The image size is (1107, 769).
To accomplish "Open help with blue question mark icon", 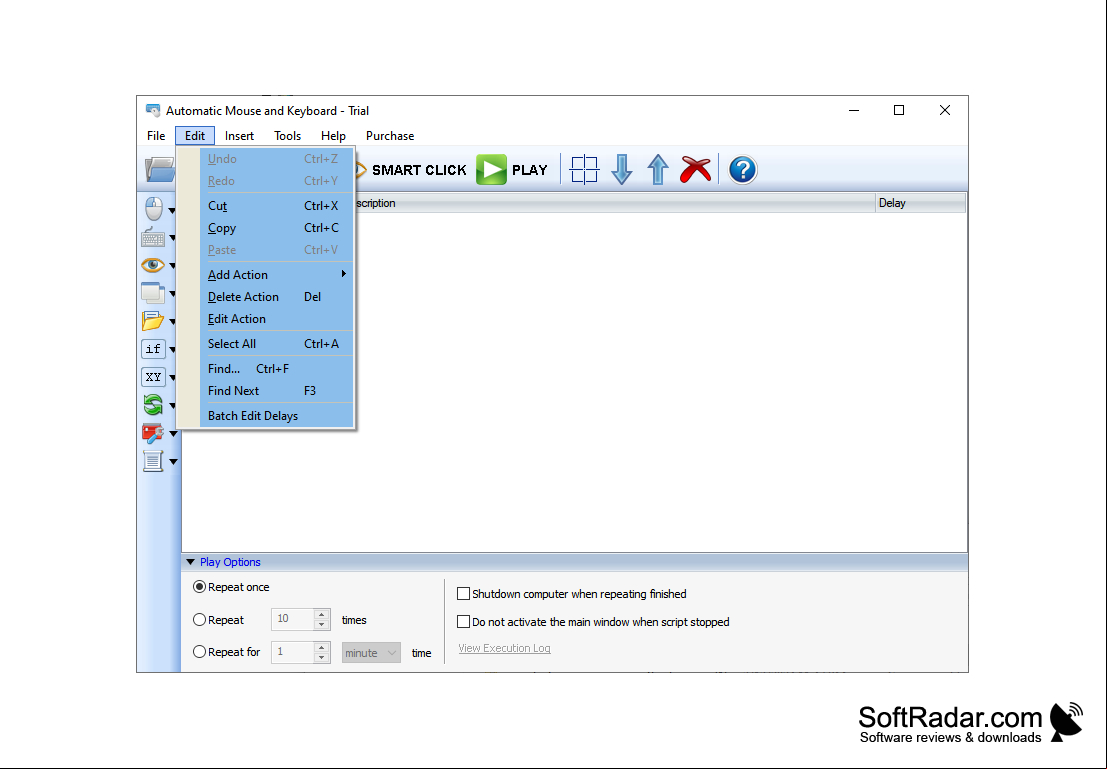I will point(742,169).
